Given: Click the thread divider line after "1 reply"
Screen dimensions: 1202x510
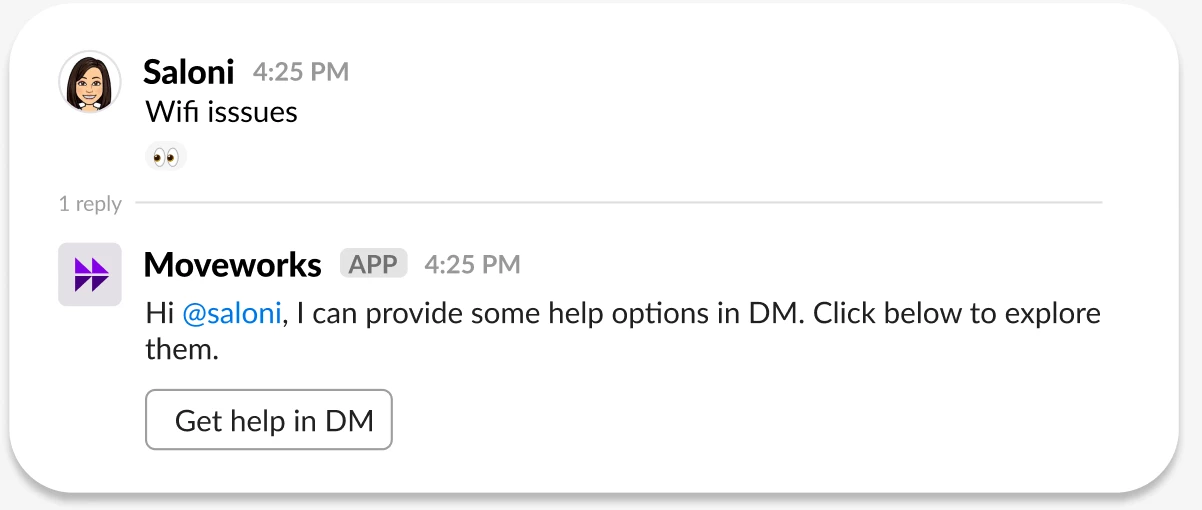Looking at the screenshot, I should tap(618, 203).
